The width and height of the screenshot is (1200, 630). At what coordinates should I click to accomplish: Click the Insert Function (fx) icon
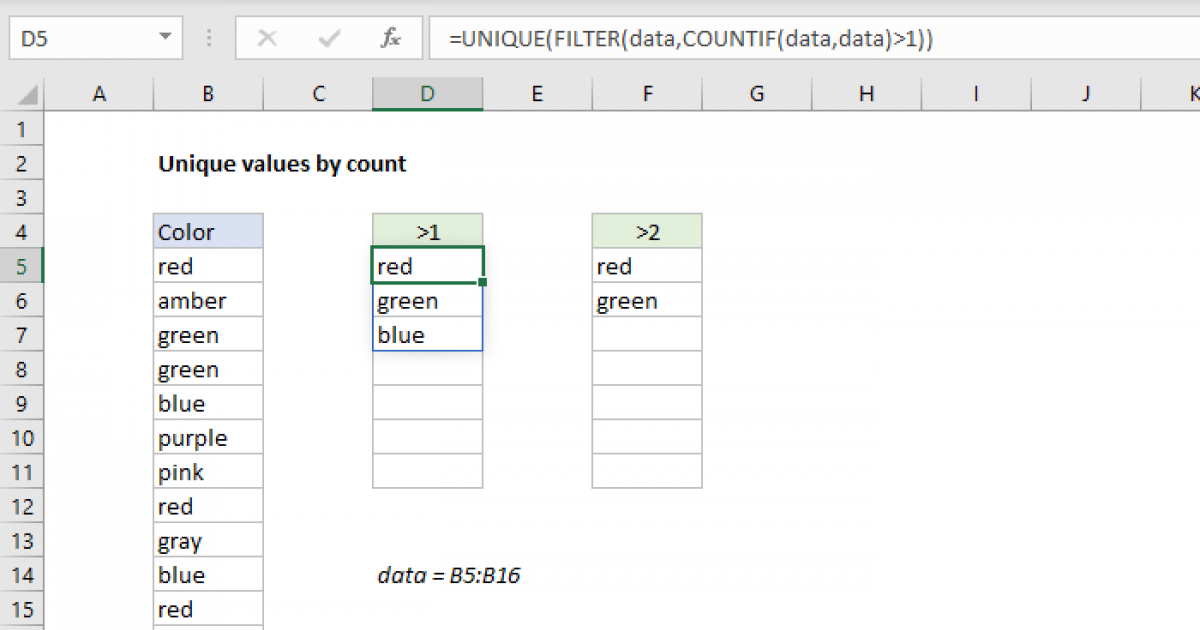(x=391, y=38)
